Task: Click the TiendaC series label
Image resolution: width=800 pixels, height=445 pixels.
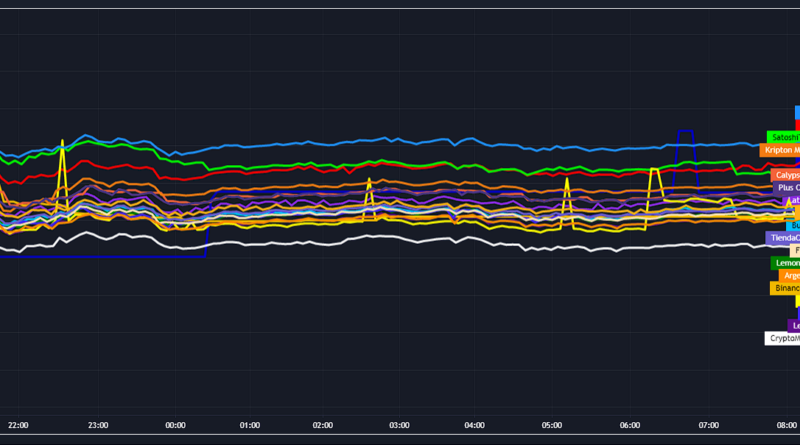Action: click(782, 238)
